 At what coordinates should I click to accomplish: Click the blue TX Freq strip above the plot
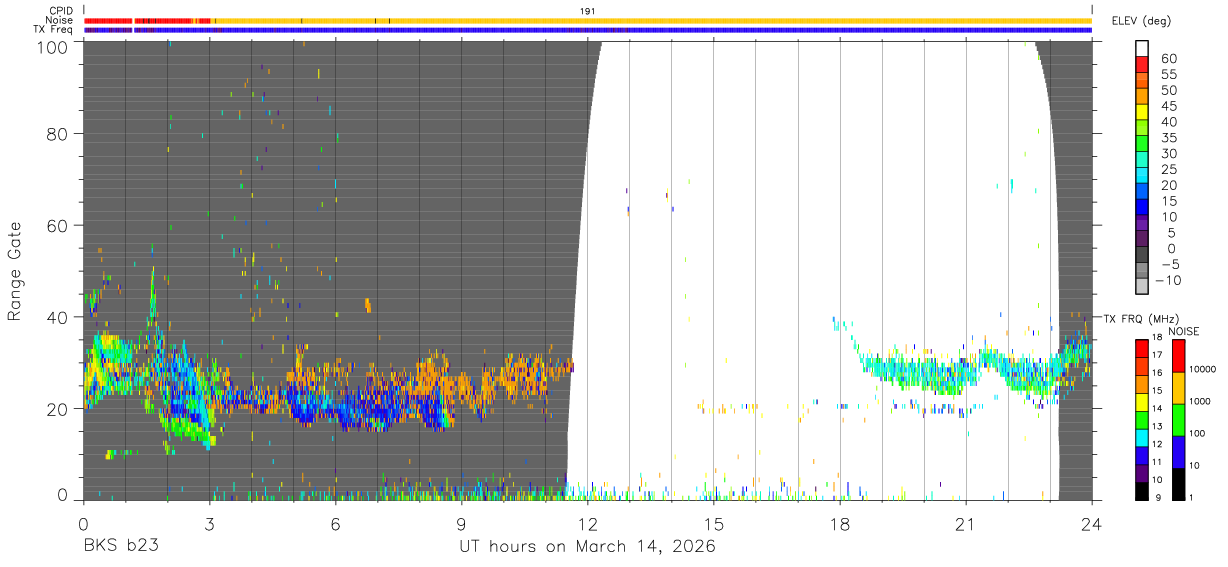point(588,30)
